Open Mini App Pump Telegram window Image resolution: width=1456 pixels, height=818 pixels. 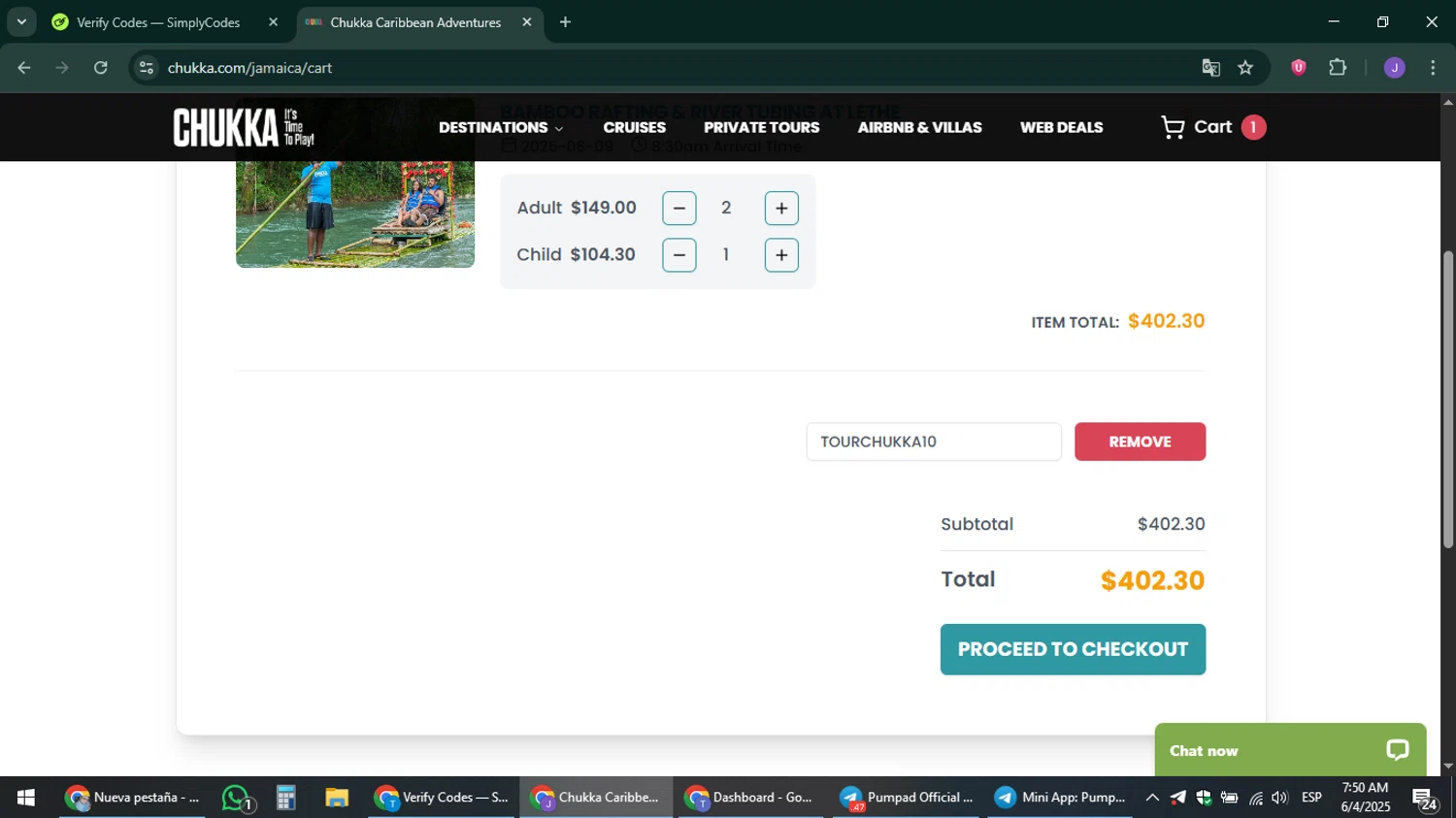[1060, 798]
